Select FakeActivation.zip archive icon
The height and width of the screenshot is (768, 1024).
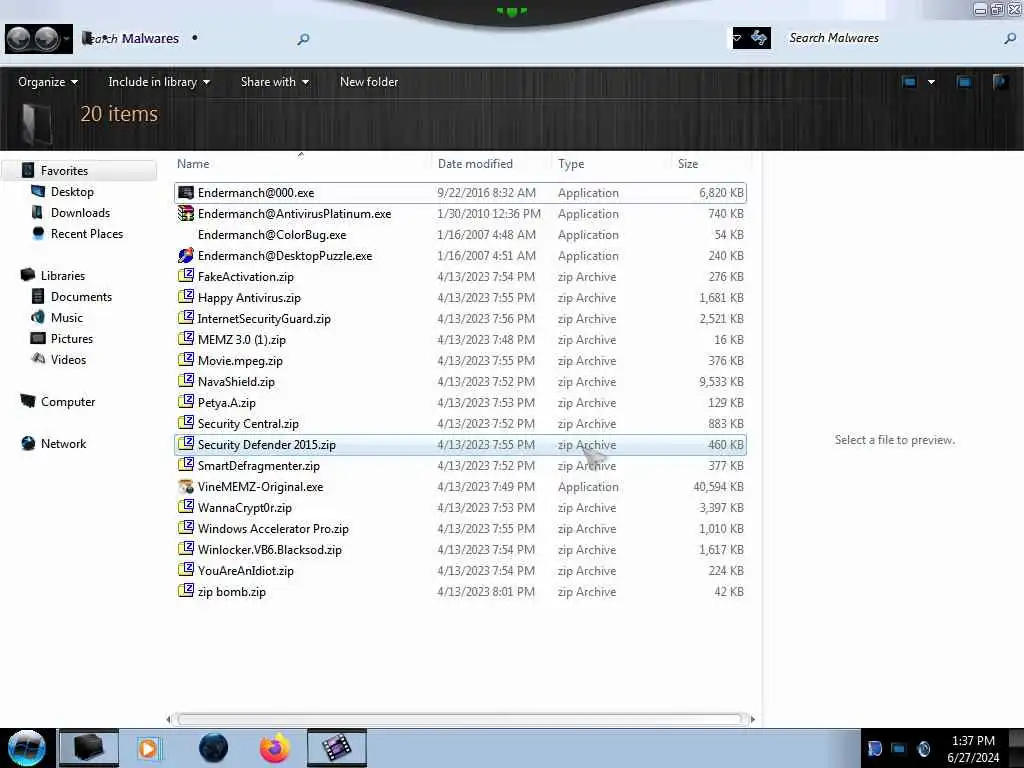(x=186, y=276)
